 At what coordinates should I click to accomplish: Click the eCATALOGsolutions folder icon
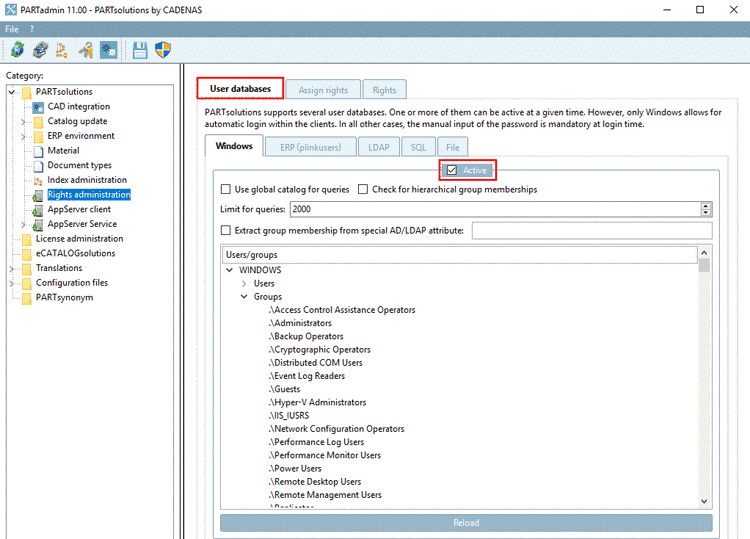pyautogui.click(x=27, y=254)
